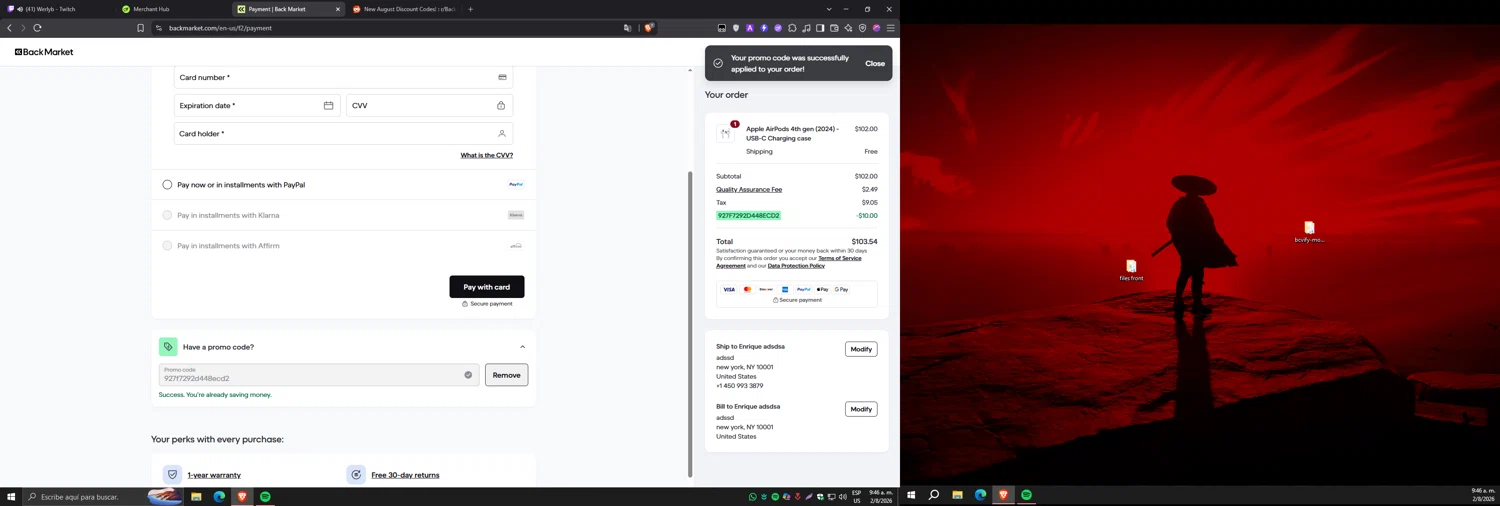Open the 'files front' desktop icon
The image size is (1500, 506).
tap(1131, 270)
